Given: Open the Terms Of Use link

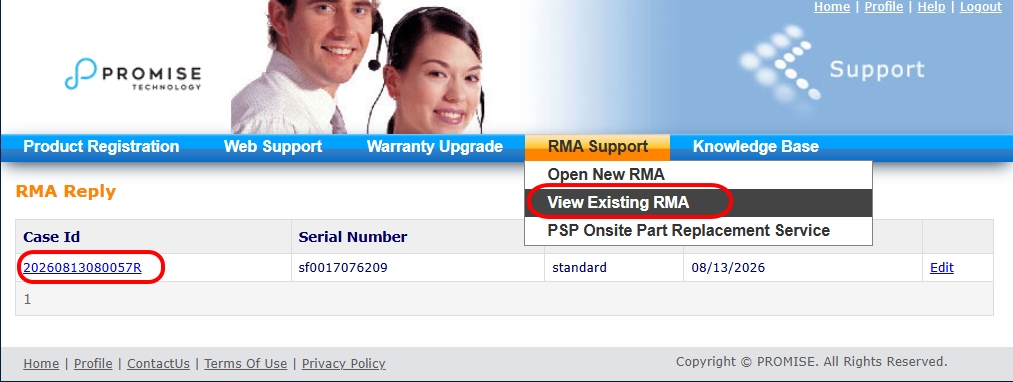Looking at the screenshot, I should 245,364.
